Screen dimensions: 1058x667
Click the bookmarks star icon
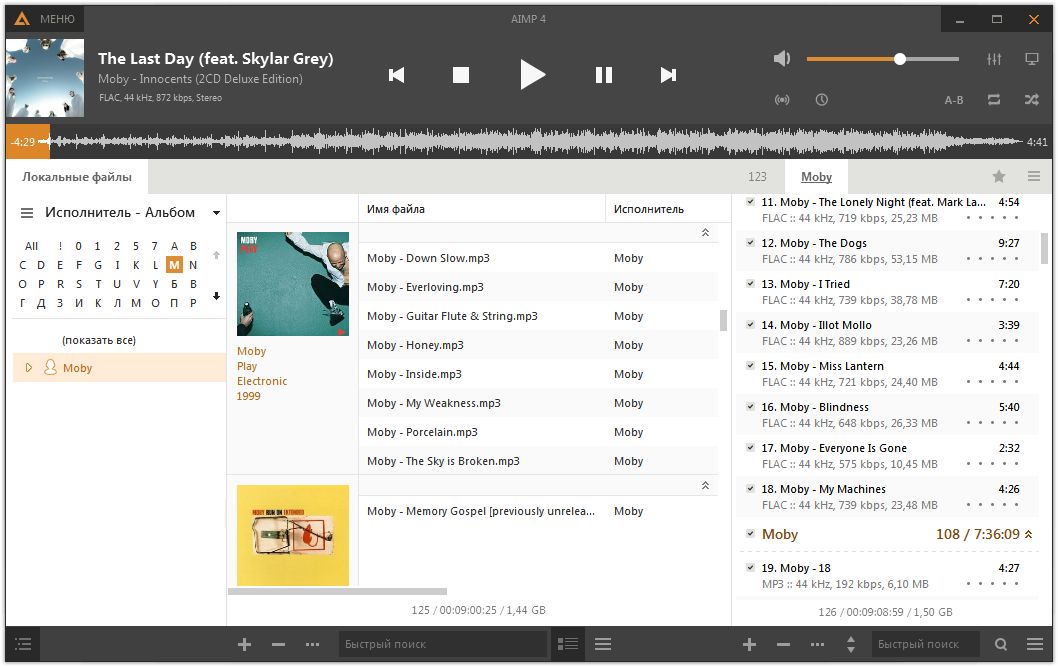999,177
